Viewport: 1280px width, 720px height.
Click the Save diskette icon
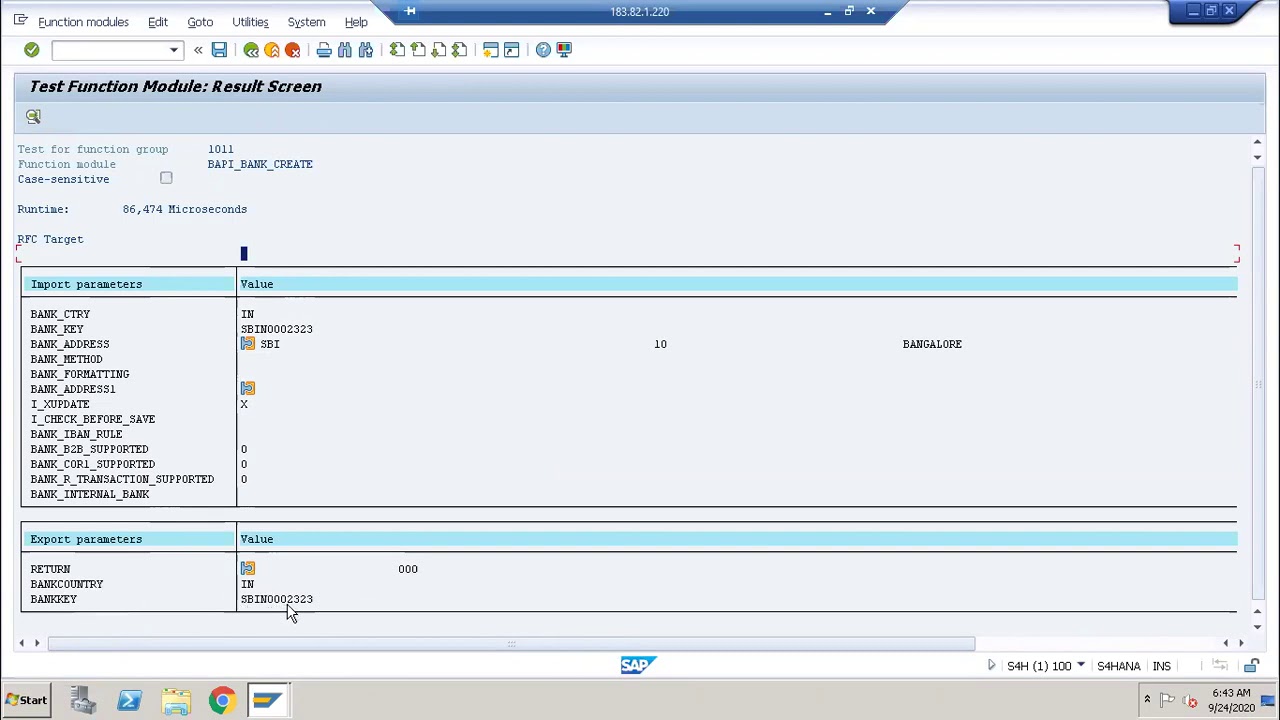click(x=219, y=50)
